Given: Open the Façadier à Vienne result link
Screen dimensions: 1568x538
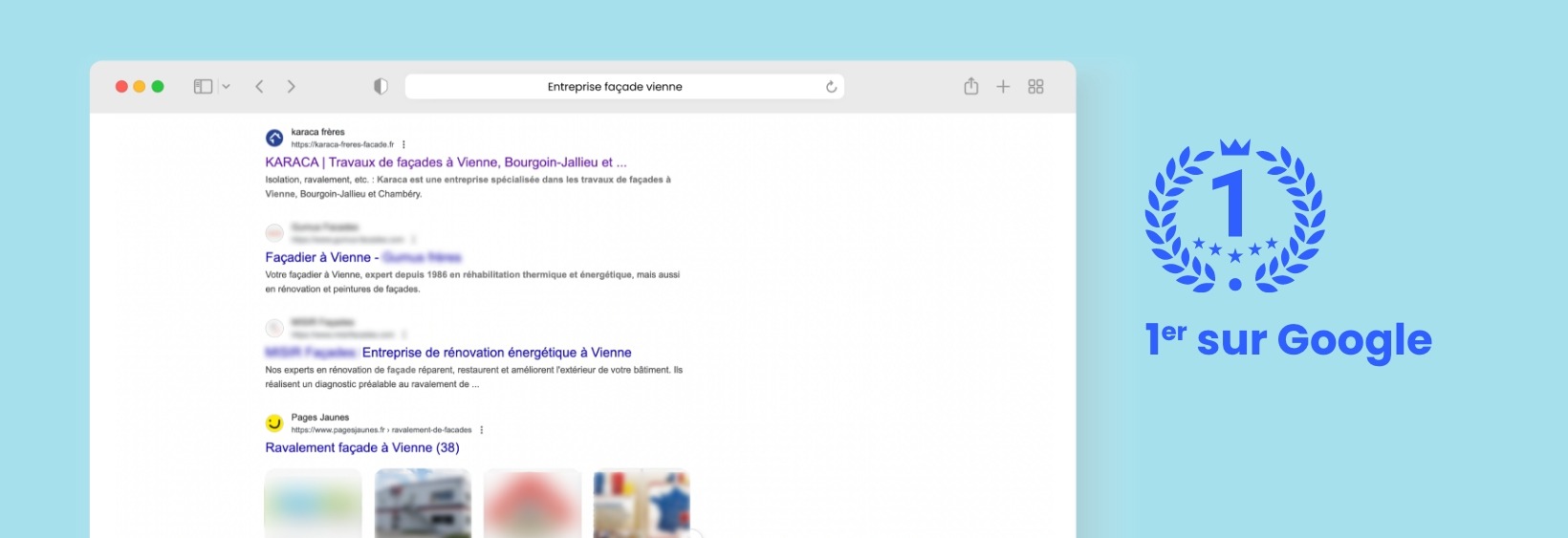Looking at the screenshot, I should pyautogui.click(x=363, y=257).
